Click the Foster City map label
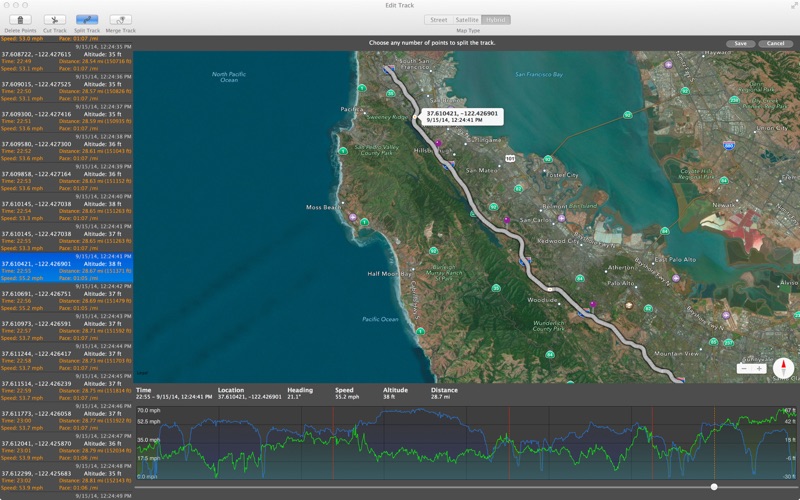 (x=562, y=175)
